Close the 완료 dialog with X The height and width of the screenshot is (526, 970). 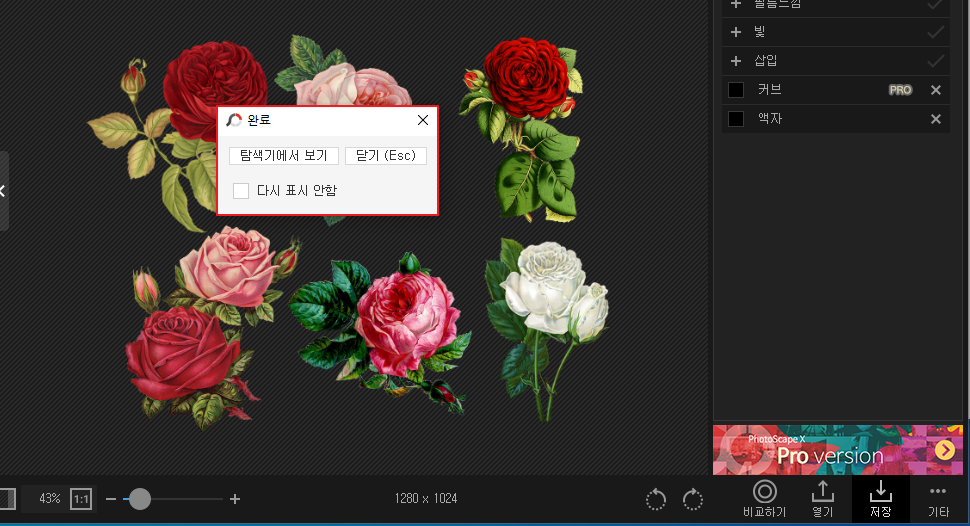click(x=423, y=120)
